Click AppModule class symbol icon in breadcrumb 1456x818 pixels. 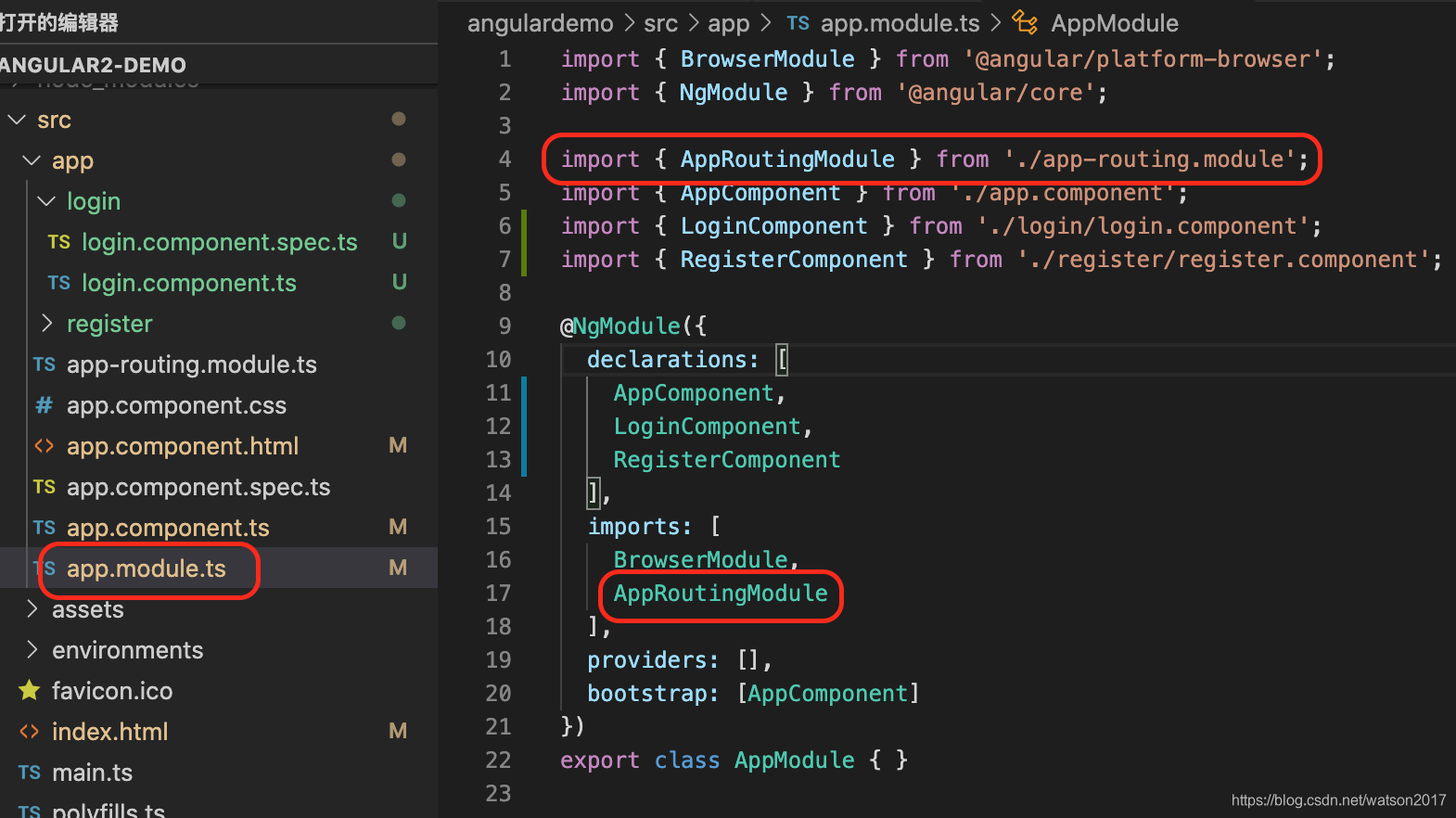click(x=1025, y=22)
